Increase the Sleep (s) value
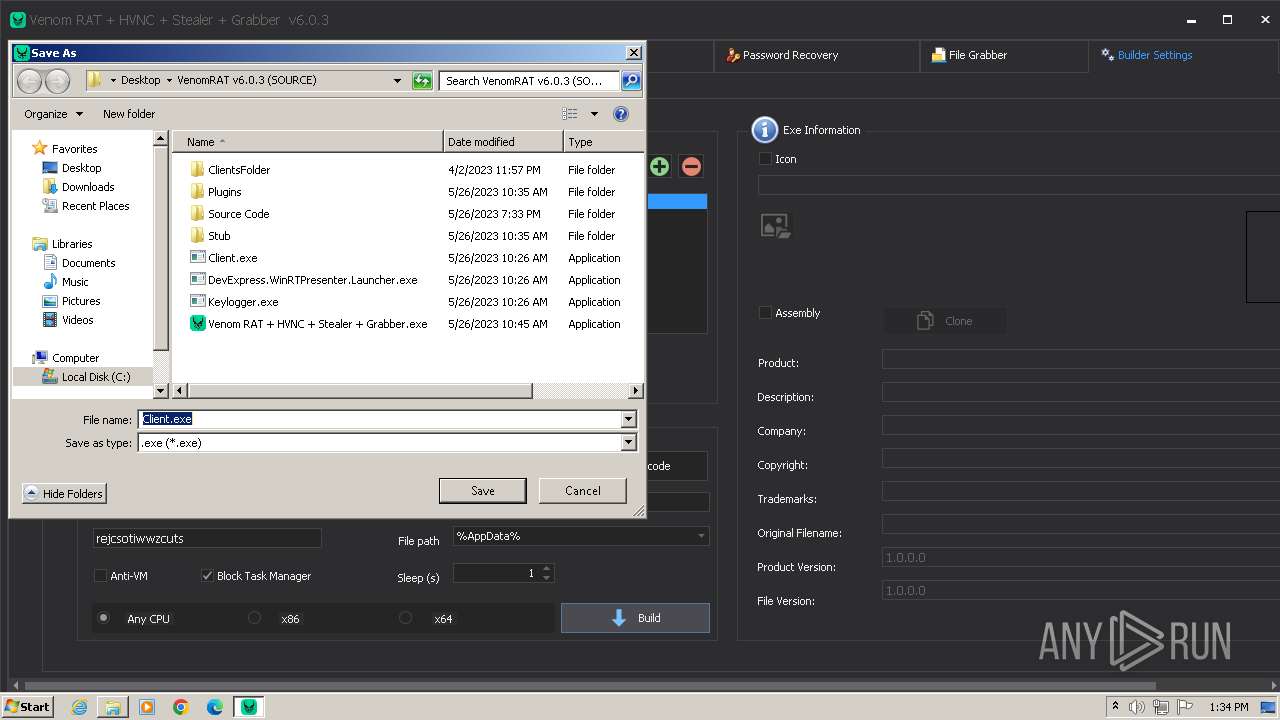 click(546, 569)
